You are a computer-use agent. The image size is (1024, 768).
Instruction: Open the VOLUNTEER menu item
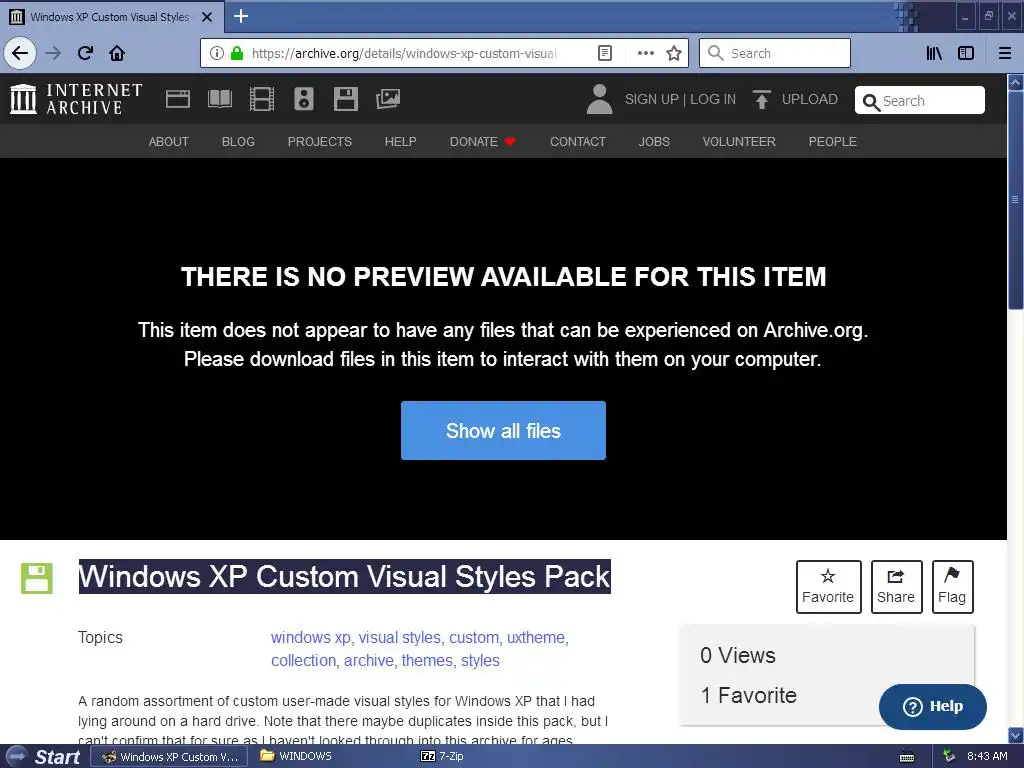tap(739, 142)
